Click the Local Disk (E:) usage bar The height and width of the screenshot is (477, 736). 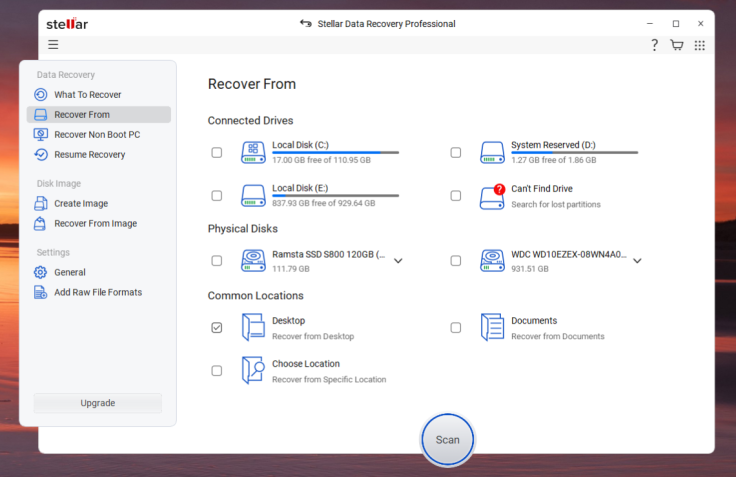[335, 196]
